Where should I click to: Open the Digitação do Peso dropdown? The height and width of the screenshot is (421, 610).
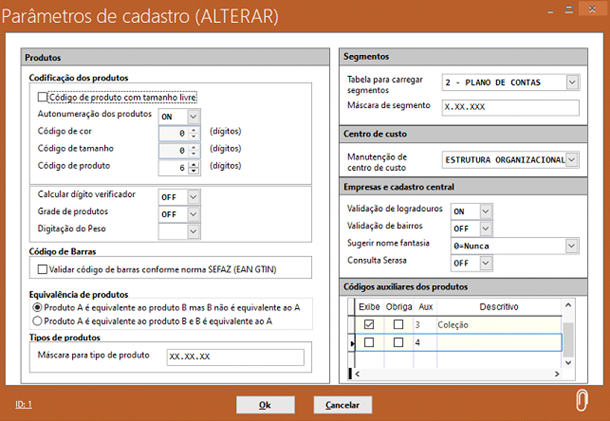193,231
